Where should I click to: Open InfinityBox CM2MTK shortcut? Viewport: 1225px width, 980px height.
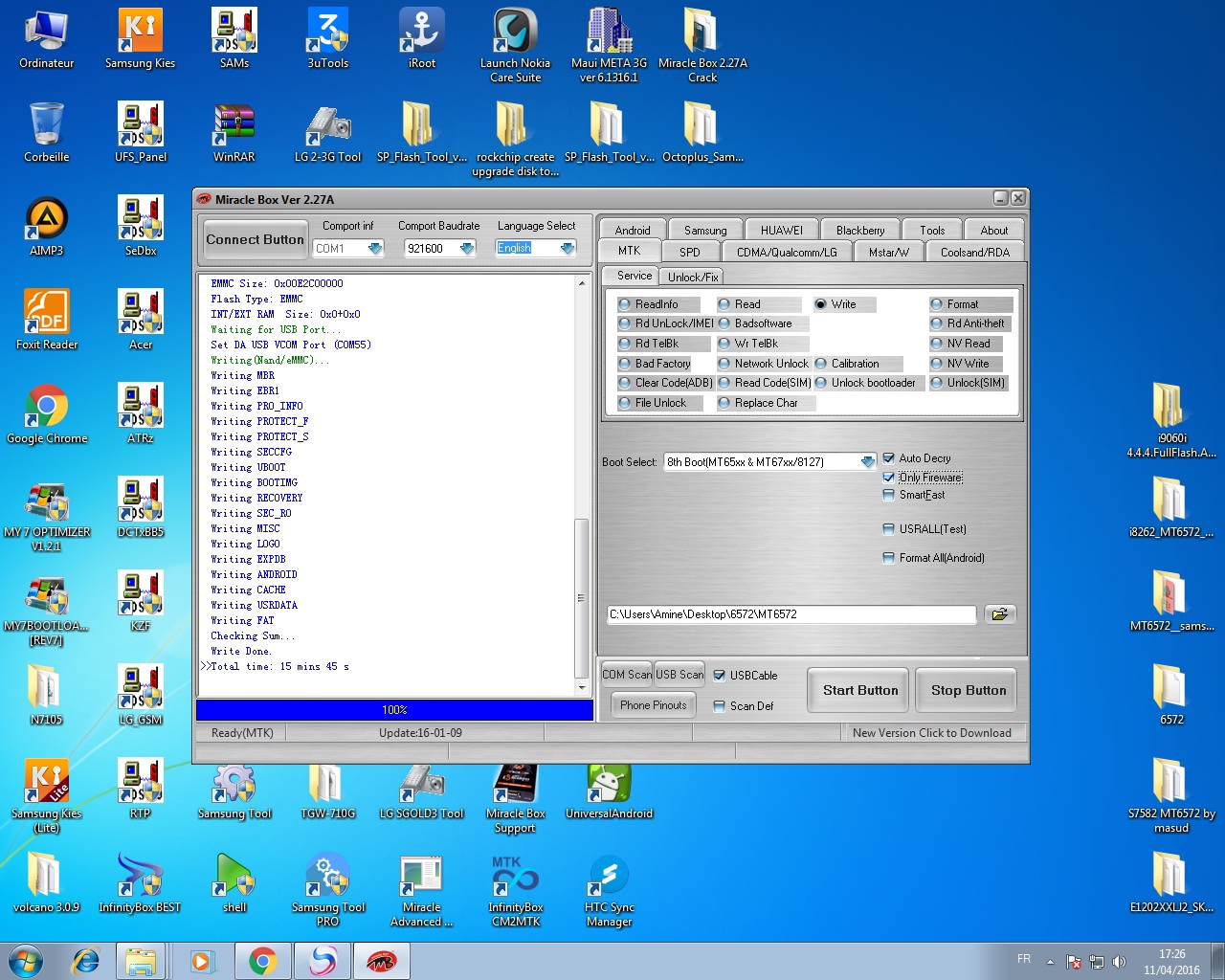pos(515,890)
